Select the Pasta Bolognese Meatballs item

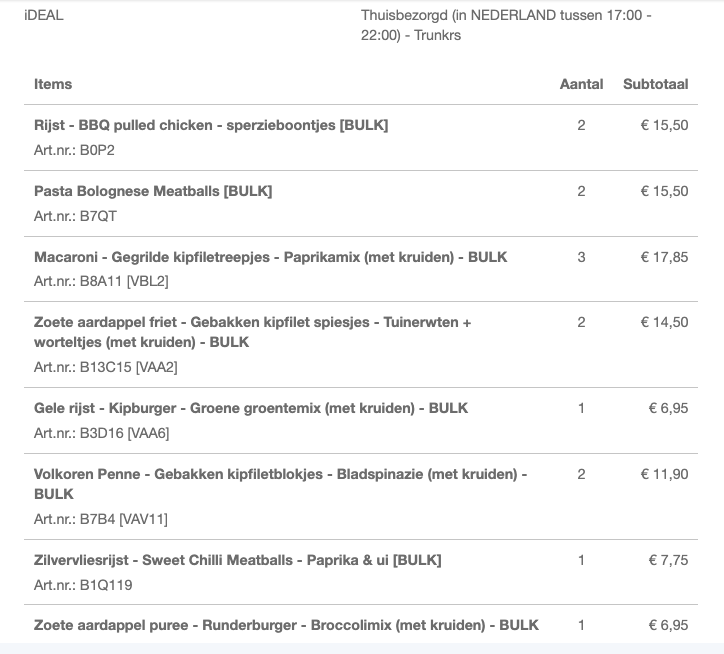tap(153, 191)
